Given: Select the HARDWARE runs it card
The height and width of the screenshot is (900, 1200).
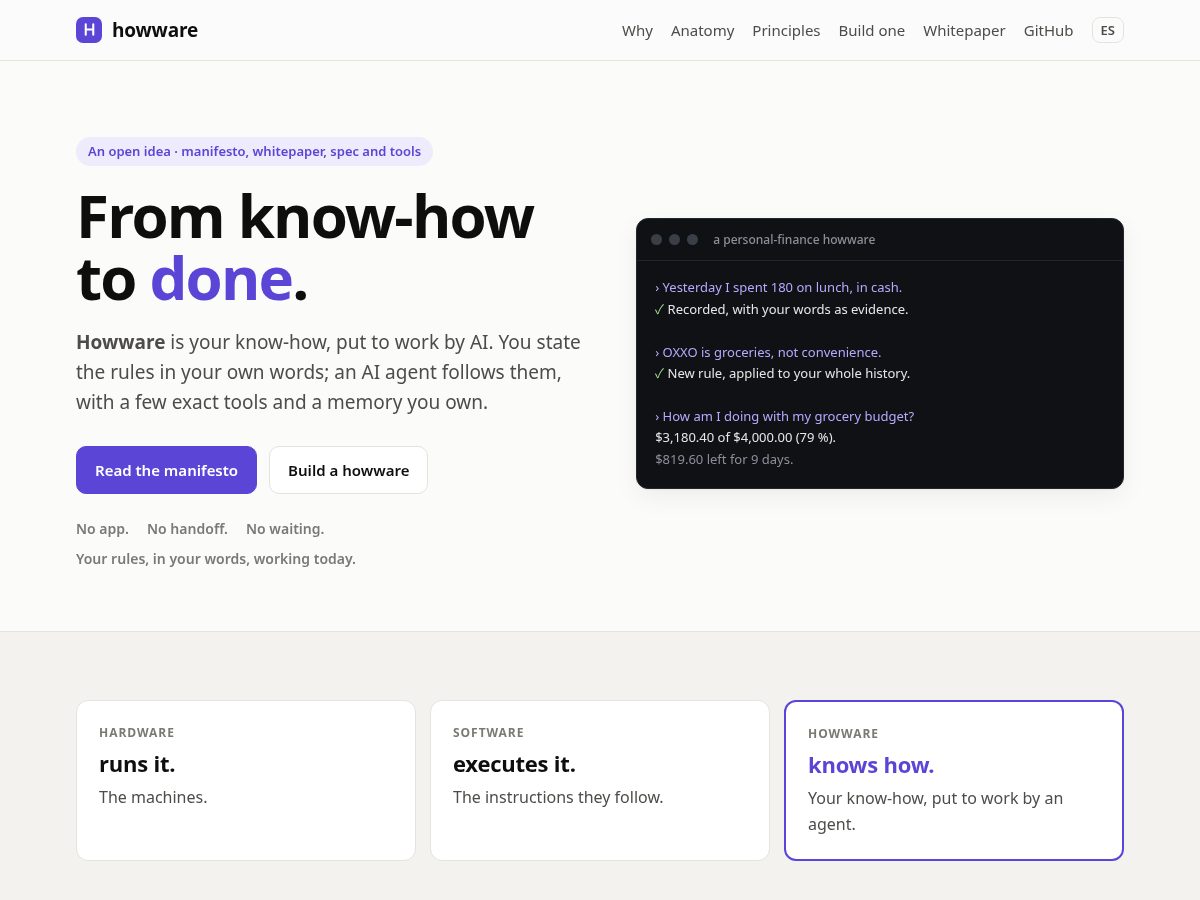Looking at the screenshot, I should (x=246, y=780).
